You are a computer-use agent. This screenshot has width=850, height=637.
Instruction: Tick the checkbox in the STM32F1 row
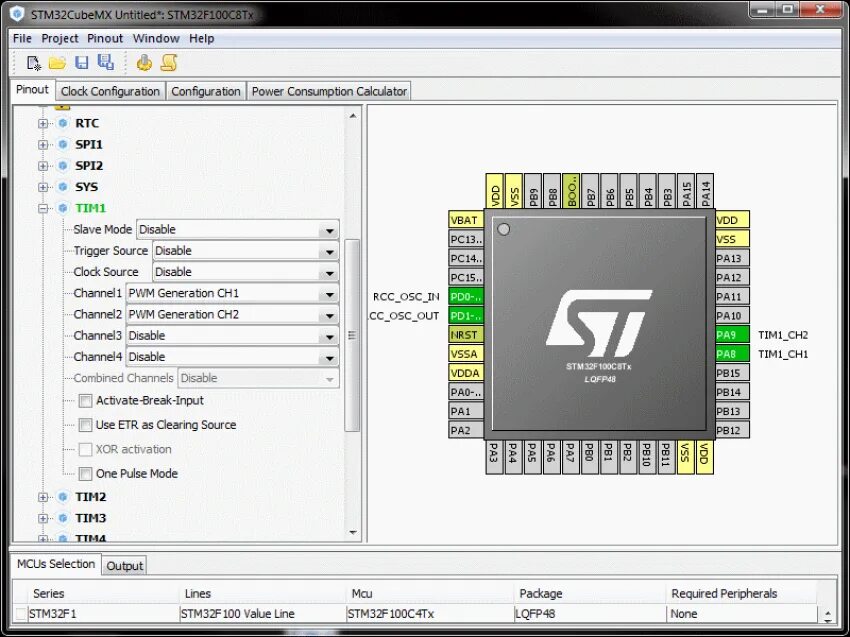tap(21, 614)
